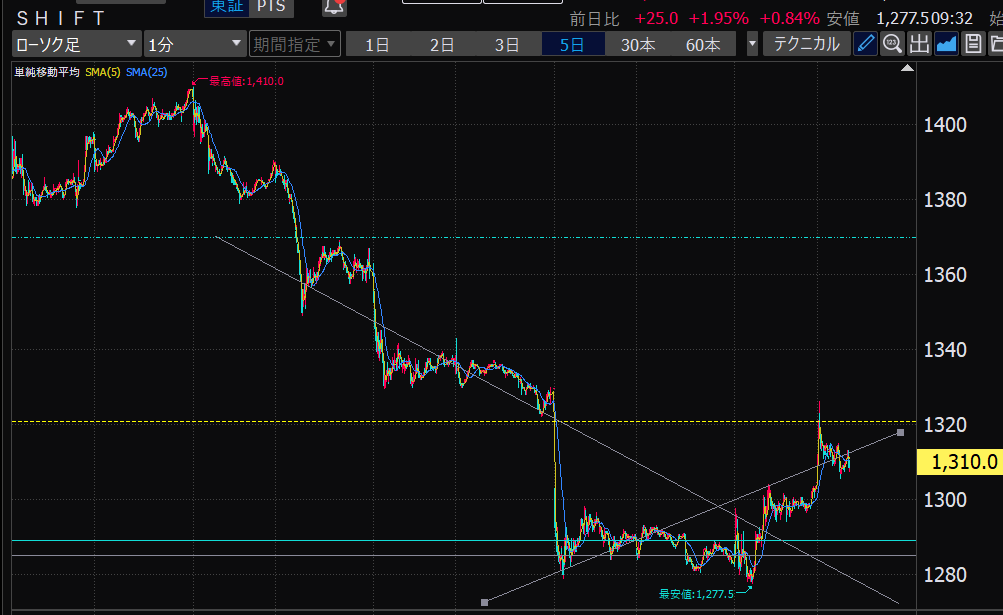Select the 30本 bar count tab
This screenshot has width=1003, height=615.
pos(638,44)
